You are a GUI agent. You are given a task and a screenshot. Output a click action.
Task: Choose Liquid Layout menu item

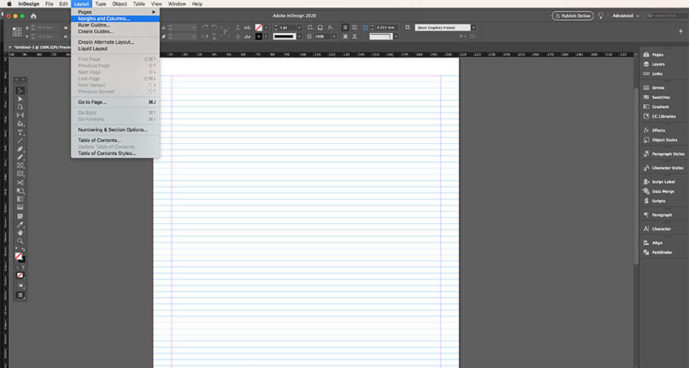click(115, 48)
